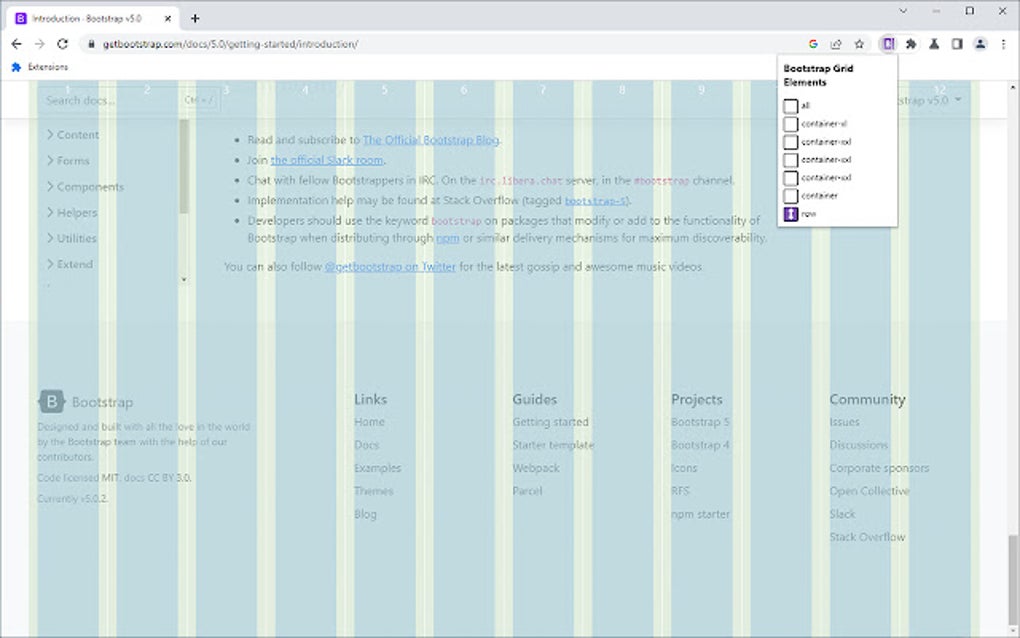Open the Corporate sponsors link
This screenshot has height=638, width=1020.
coord(879,468)
